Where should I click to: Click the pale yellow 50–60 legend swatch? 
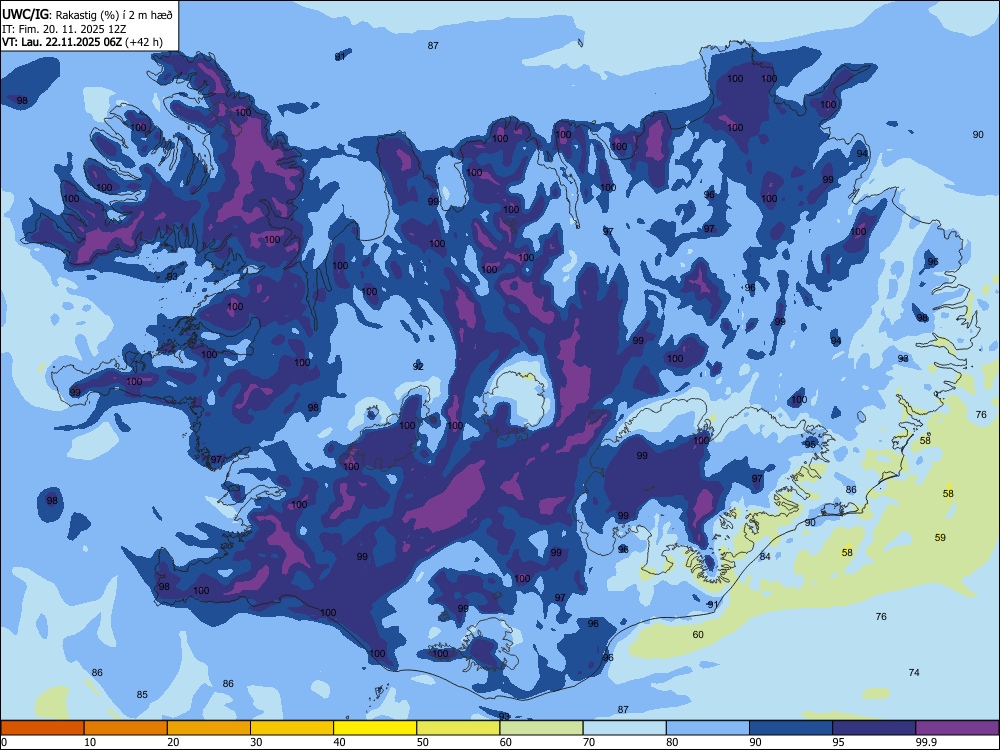(x=458, y=728)
